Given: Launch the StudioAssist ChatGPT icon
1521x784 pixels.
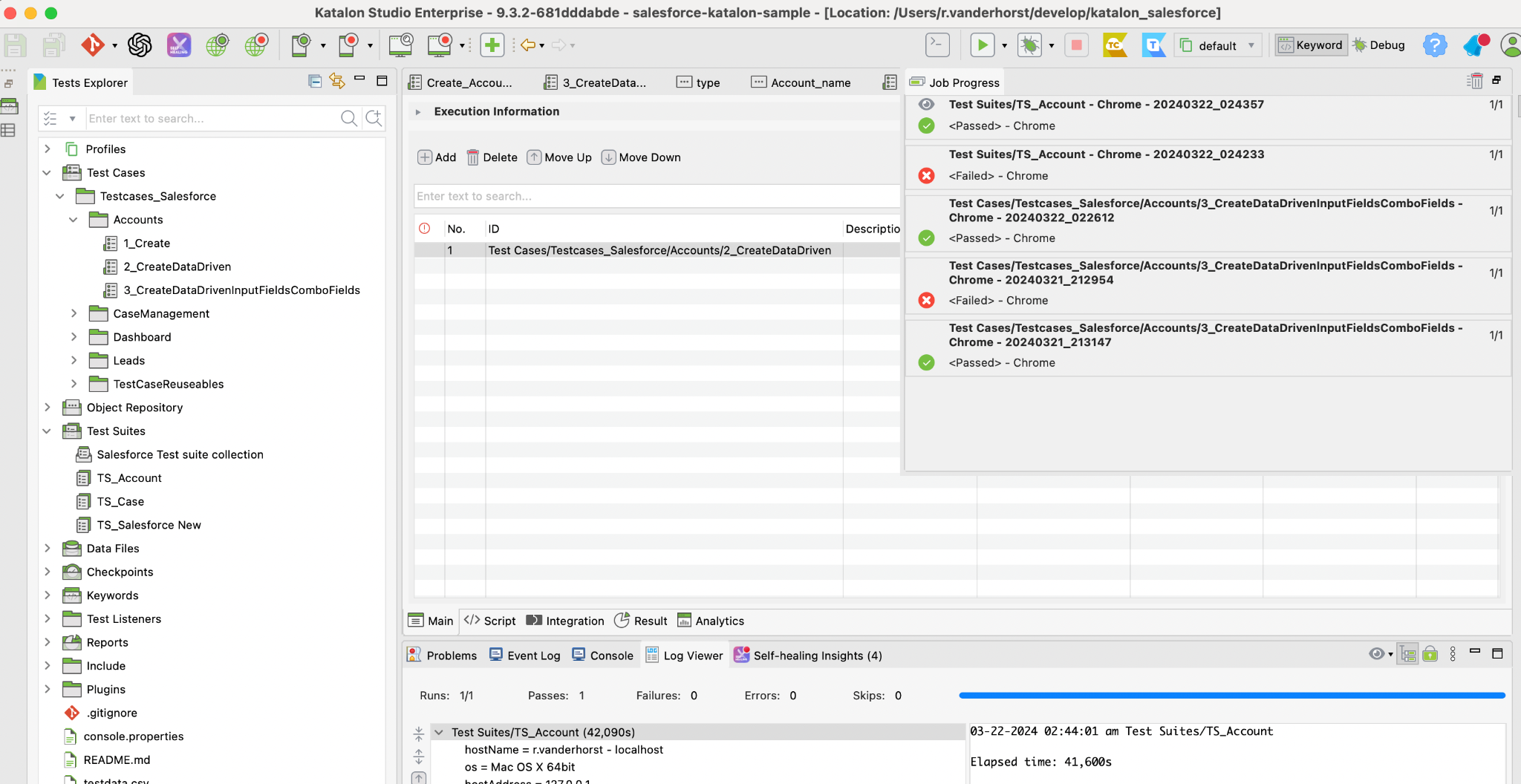Looking at the screenshot, I should point(140,45).
